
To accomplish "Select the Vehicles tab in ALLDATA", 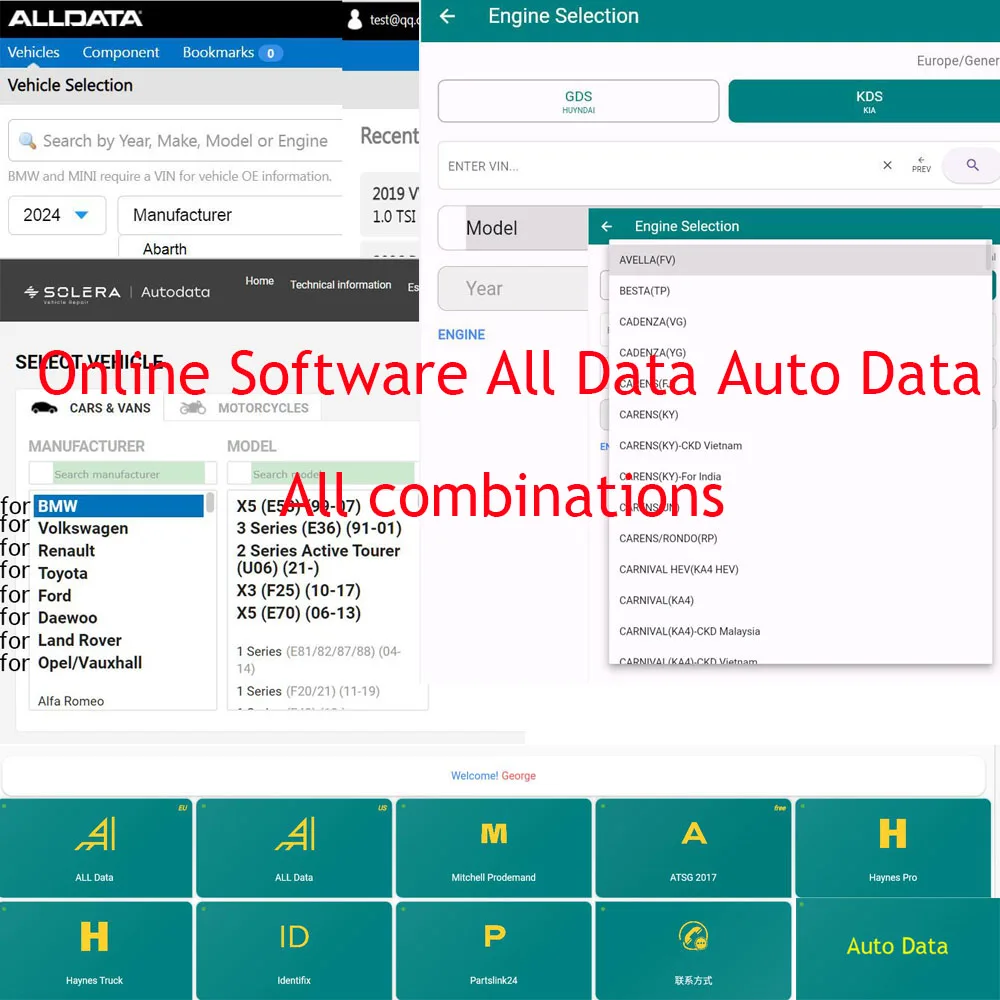I will [33, 52].
